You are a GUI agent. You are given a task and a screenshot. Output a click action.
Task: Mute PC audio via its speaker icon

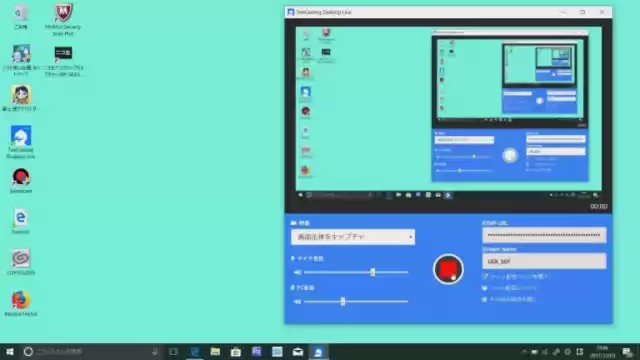pos(298,302)
